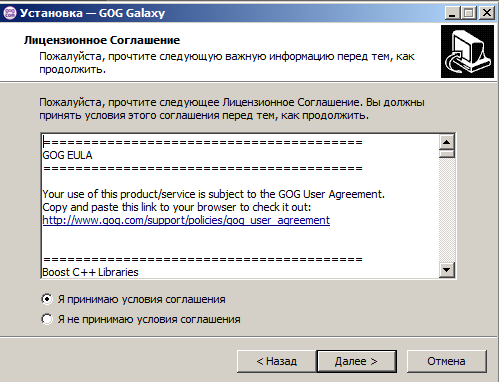Click the scrollbar track below thumb

tap(447, 210)
